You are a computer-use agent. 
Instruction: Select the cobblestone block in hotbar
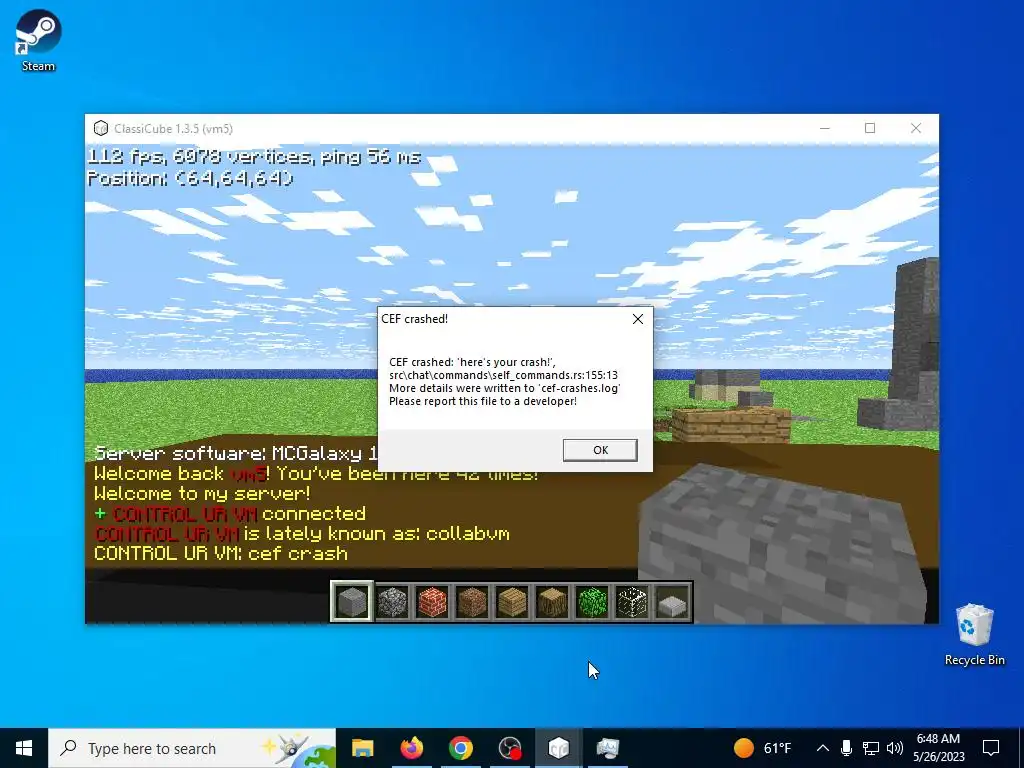pyautogui.click(x=392, y=601)
